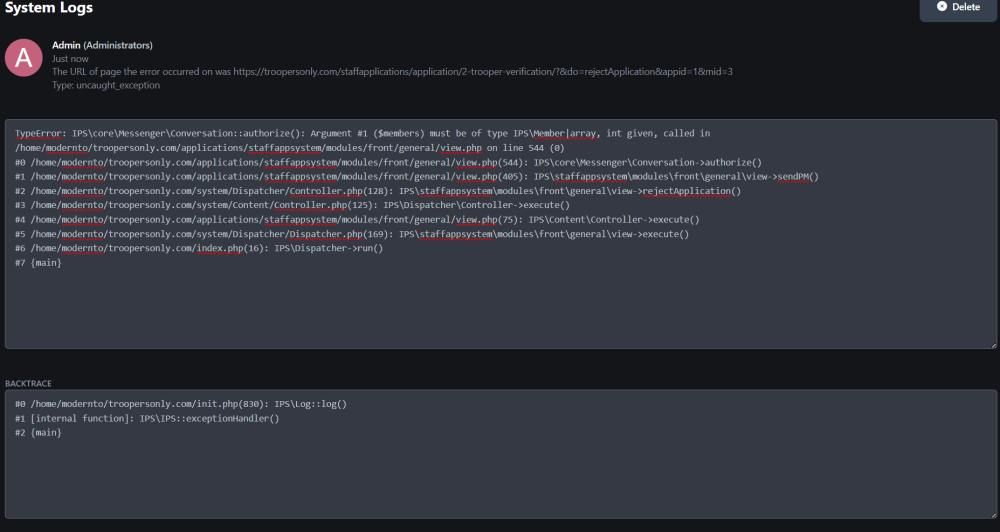Click the Admin avatar with letter A
The width and height of the screenshot is (1000, 532).
click(24, 57)
